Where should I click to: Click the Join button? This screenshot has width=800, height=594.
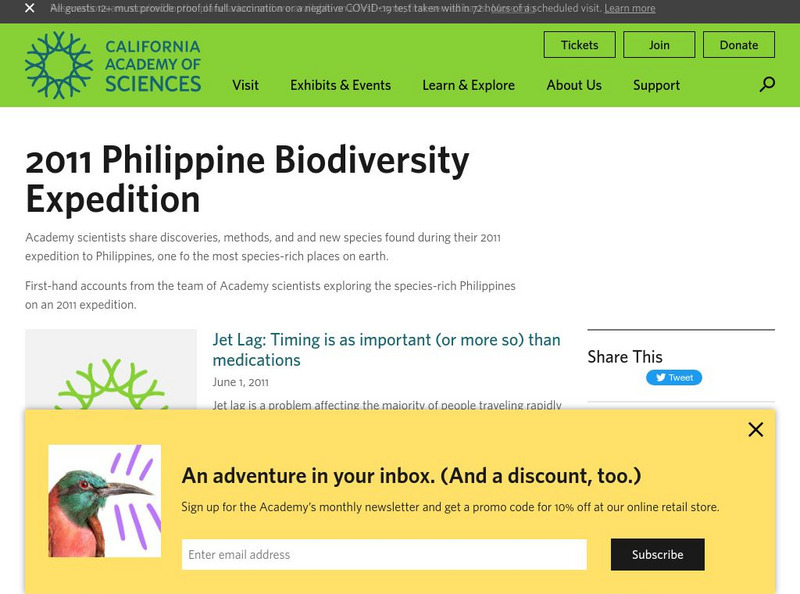point(659,45)
